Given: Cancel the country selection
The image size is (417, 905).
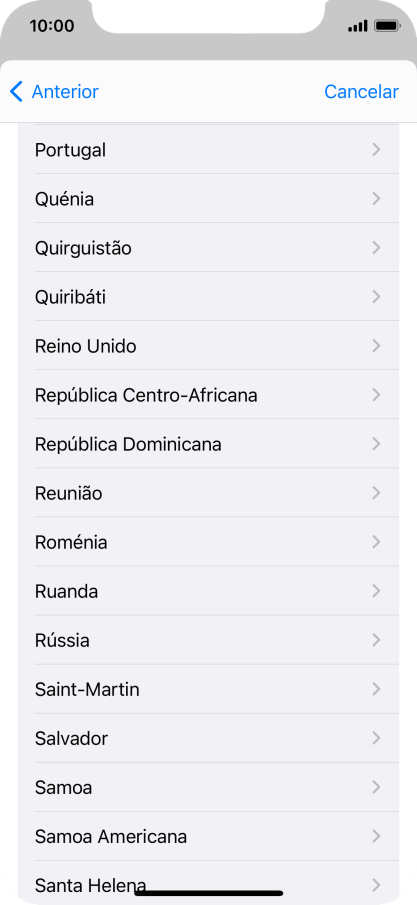Looking at the screenshot, I should [x=361, y=92].
